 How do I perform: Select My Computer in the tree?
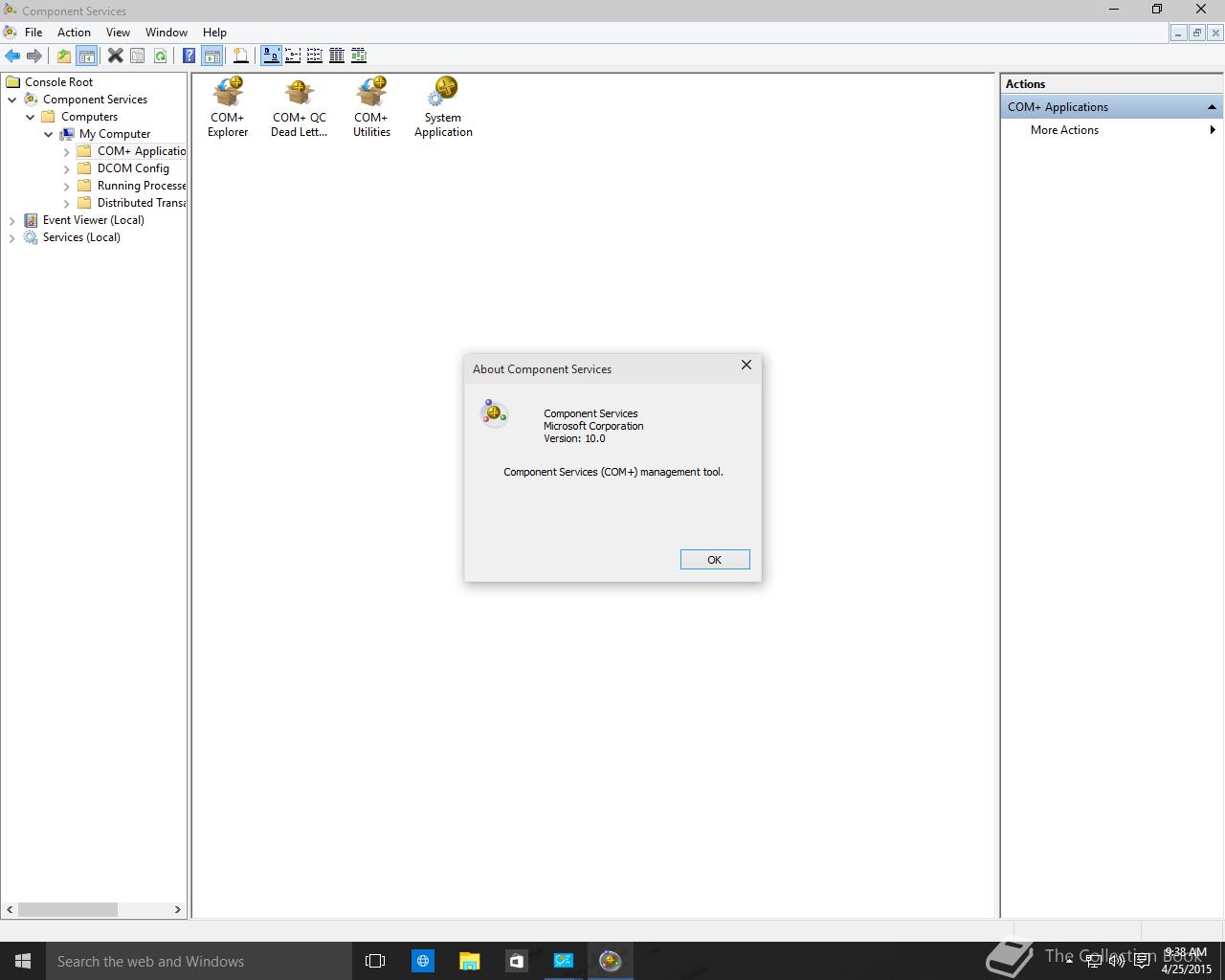click(x=115, y=134)
